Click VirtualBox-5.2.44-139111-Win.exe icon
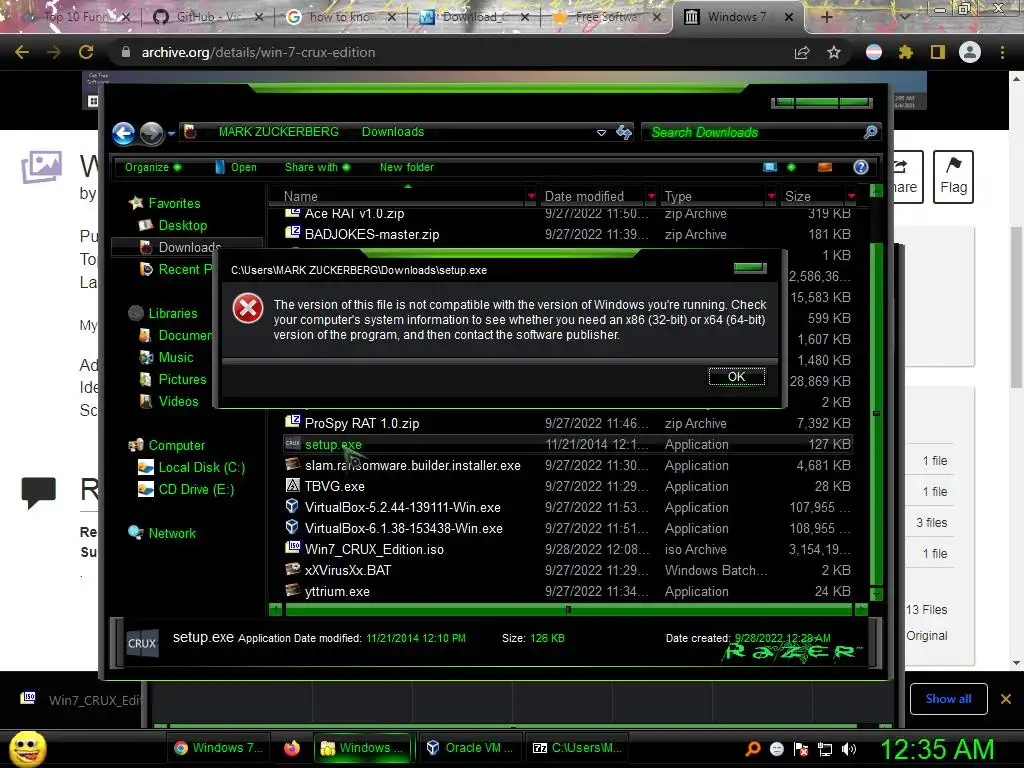The width and height of the screenshot is (1024, 768). click(x=293, y=507)
